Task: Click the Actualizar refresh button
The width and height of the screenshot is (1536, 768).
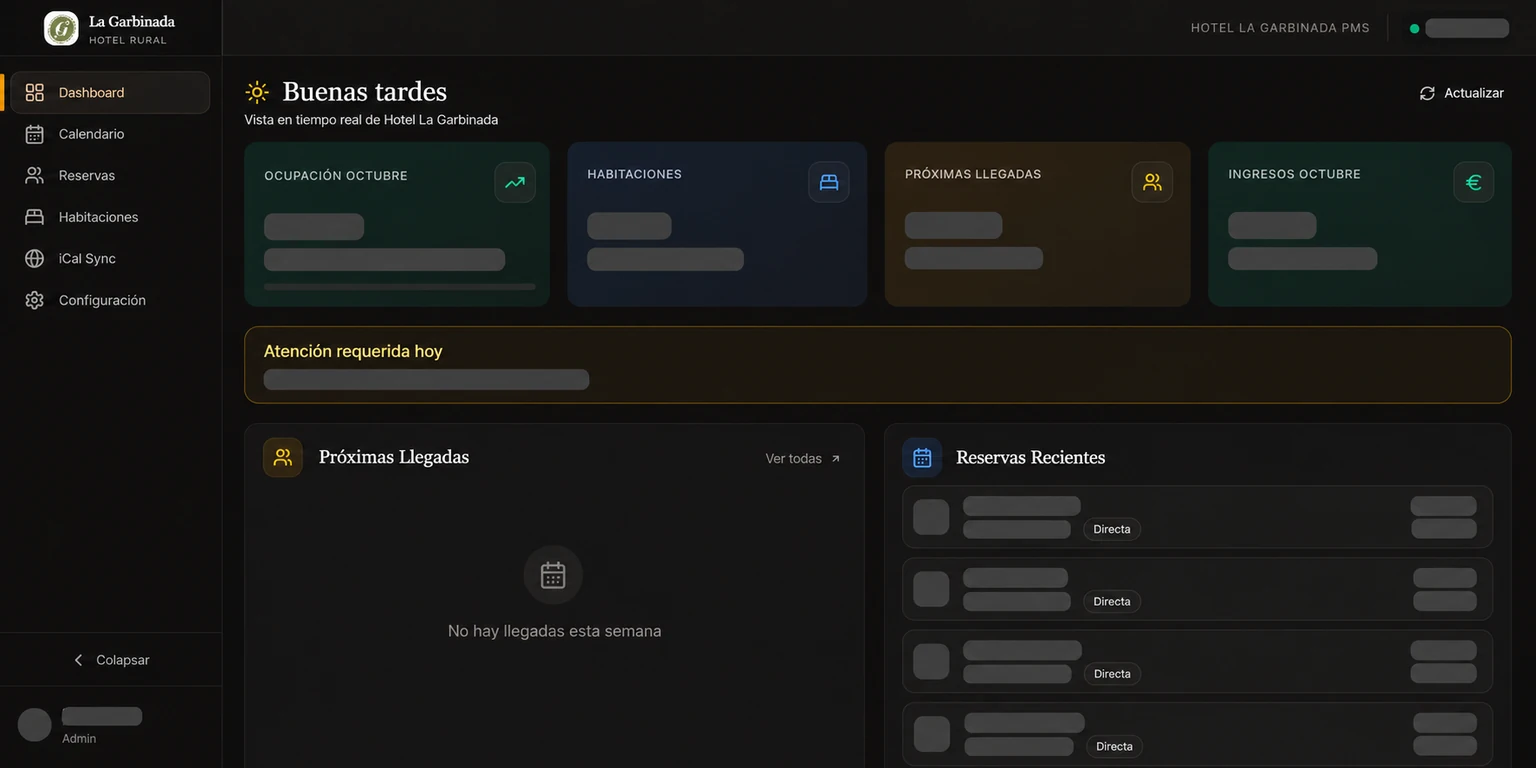Action: pos(1461,93)
